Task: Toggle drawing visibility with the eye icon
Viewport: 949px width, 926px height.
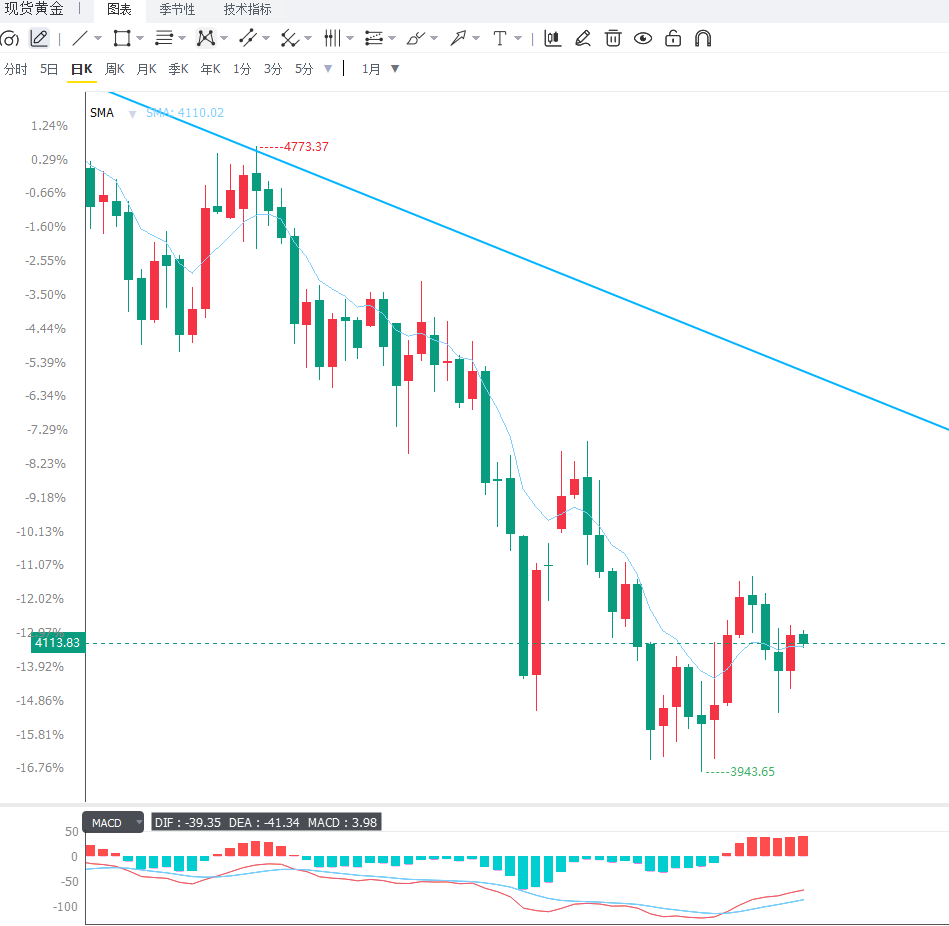Action: pos(643,39)
